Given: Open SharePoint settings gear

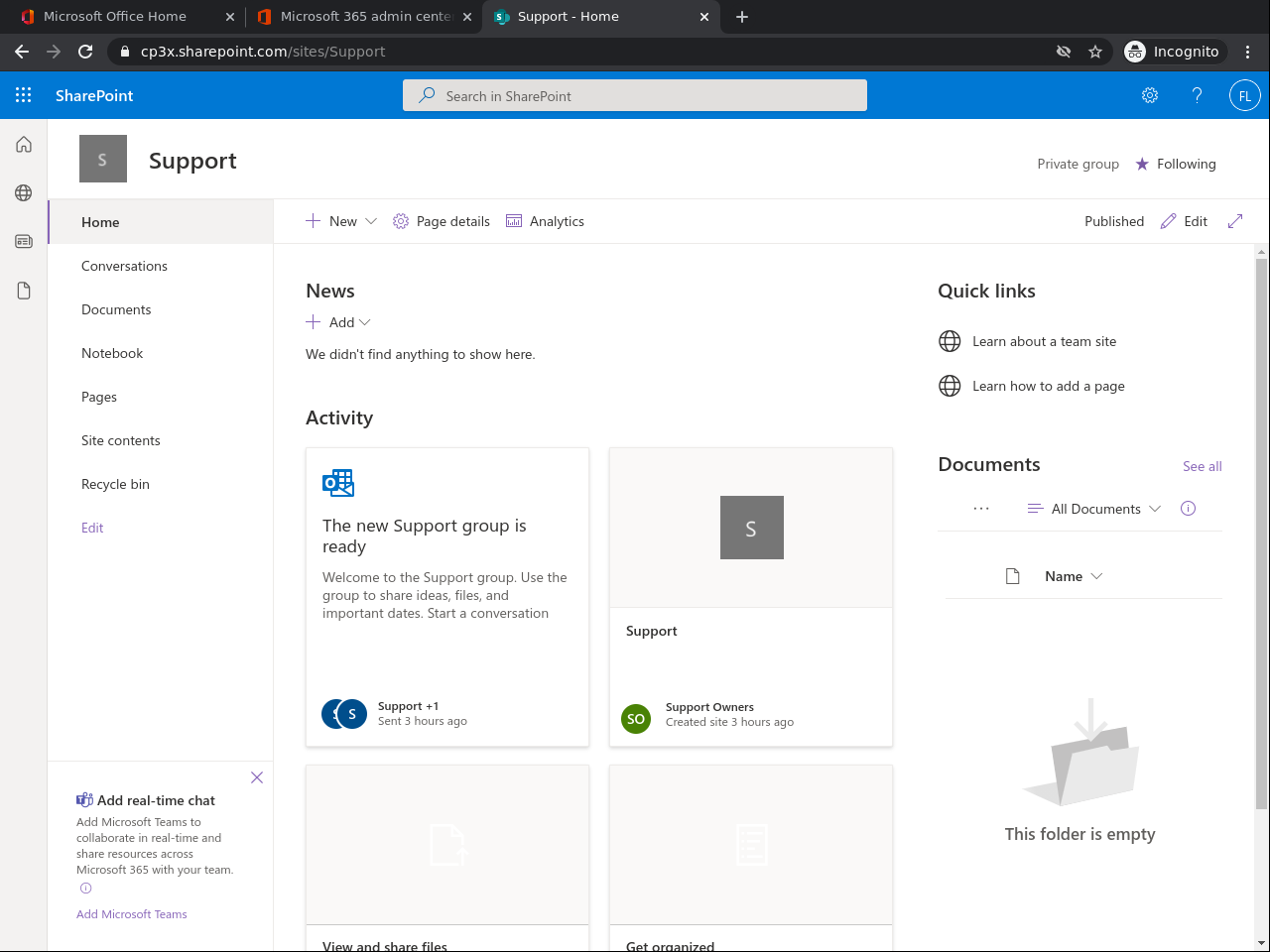Looking at the screenshot, I should (1150, 95).
